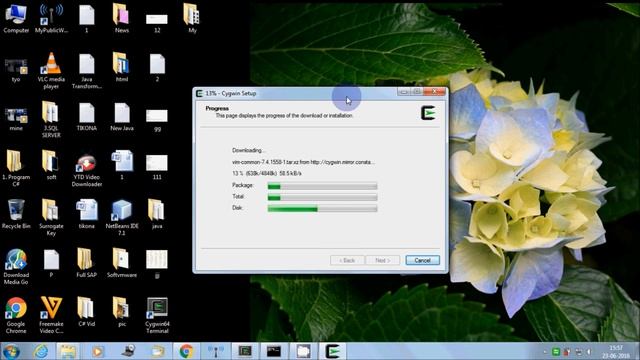Click the greyed-out Next button in Cygwin Setup
Viewport: 640px width, 360px height.
pyautogui.click(x=382, y=260)
